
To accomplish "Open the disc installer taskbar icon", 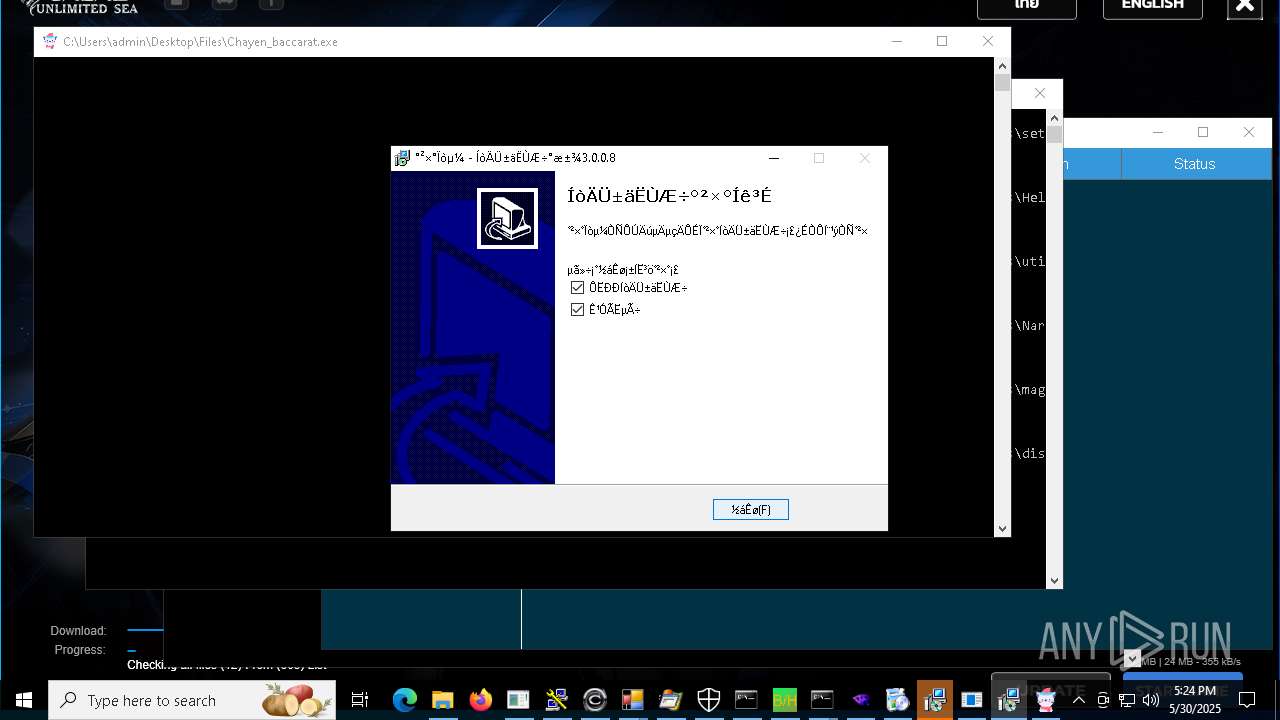I will click(898, 700).
